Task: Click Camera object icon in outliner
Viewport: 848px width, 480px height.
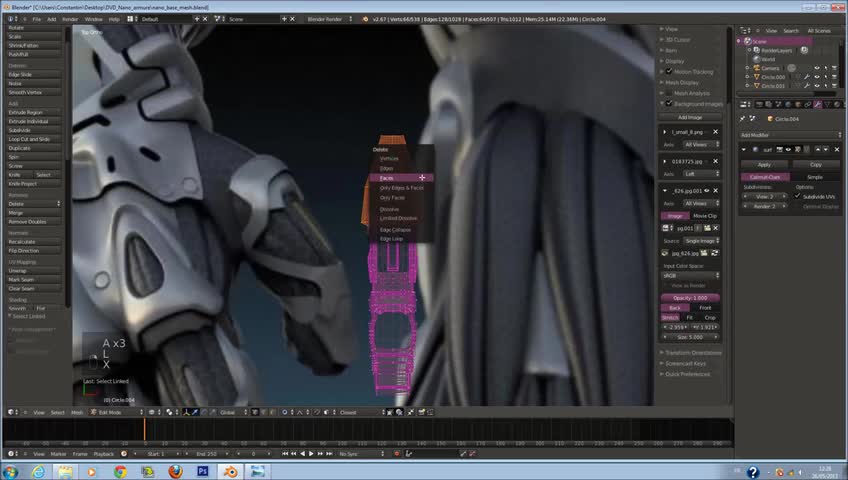Action: 757,68
